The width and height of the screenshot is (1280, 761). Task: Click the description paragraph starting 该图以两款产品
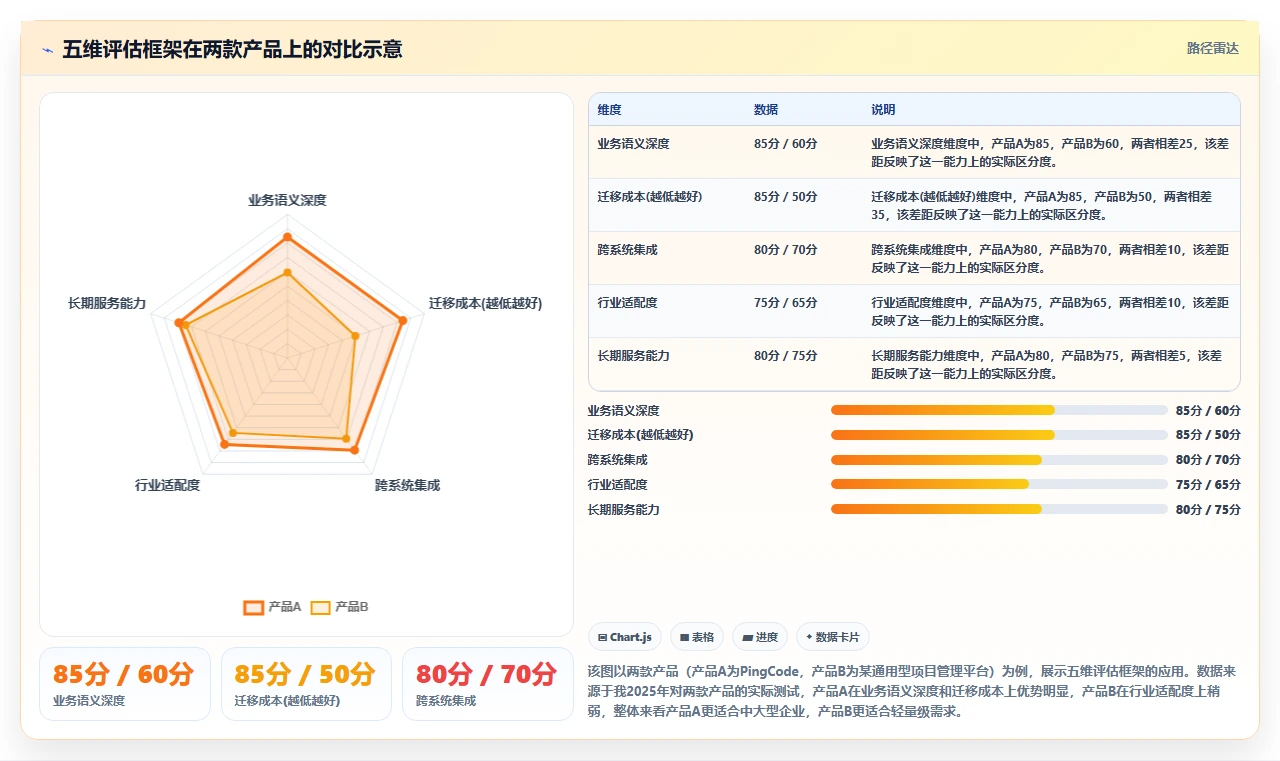pos(912,692)
